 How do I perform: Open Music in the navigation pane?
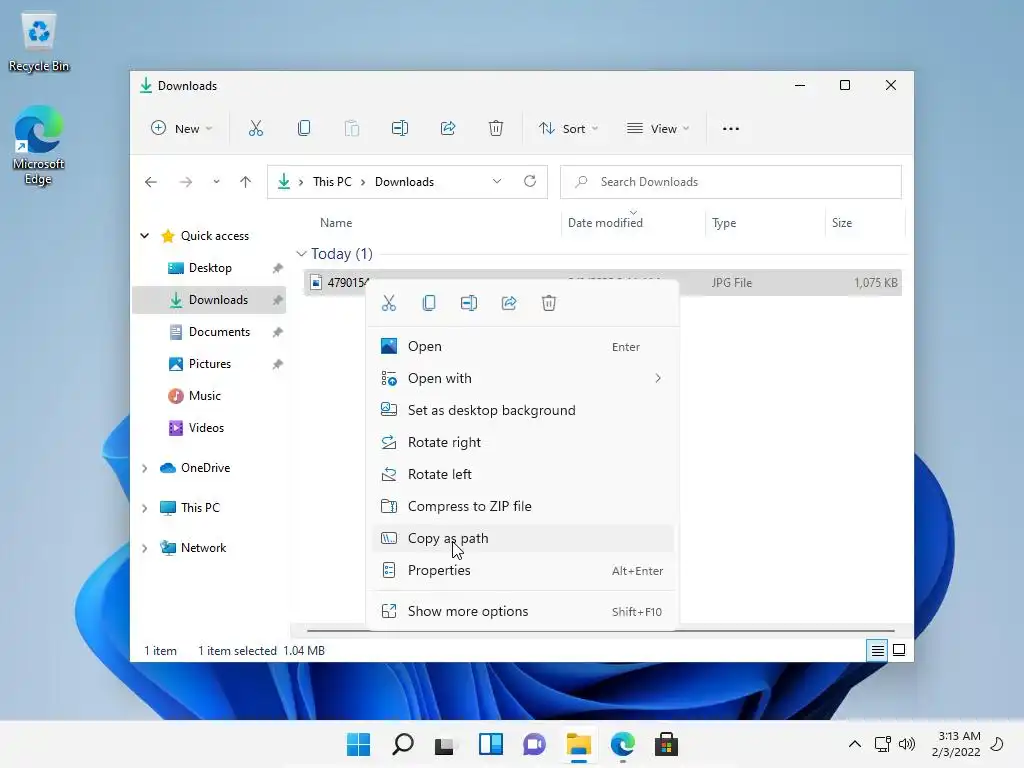[210, 396]
